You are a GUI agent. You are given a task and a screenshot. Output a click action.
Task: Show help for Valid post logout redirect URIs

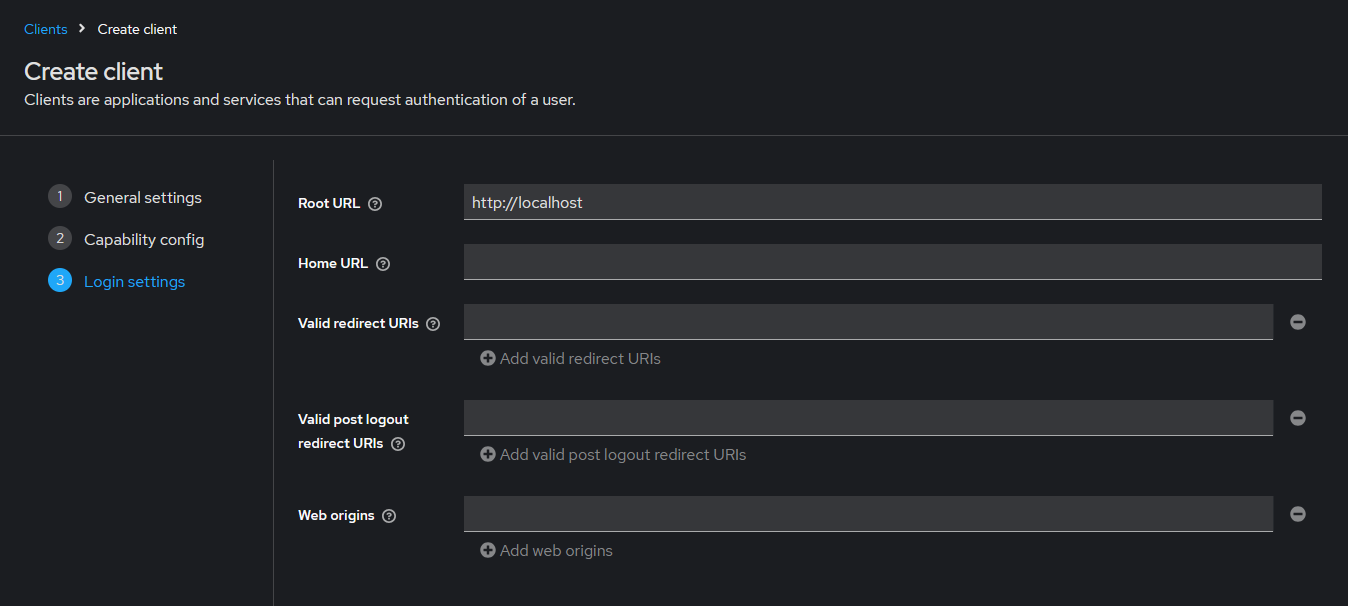coord(398,444)
